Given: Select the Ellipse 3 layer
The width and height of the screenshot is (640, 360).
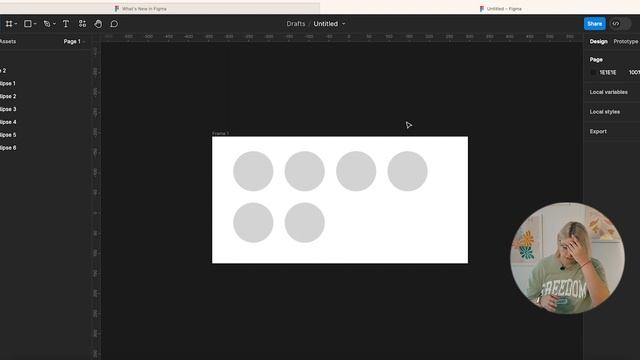Looking at the screenshot, I should 8,109.
